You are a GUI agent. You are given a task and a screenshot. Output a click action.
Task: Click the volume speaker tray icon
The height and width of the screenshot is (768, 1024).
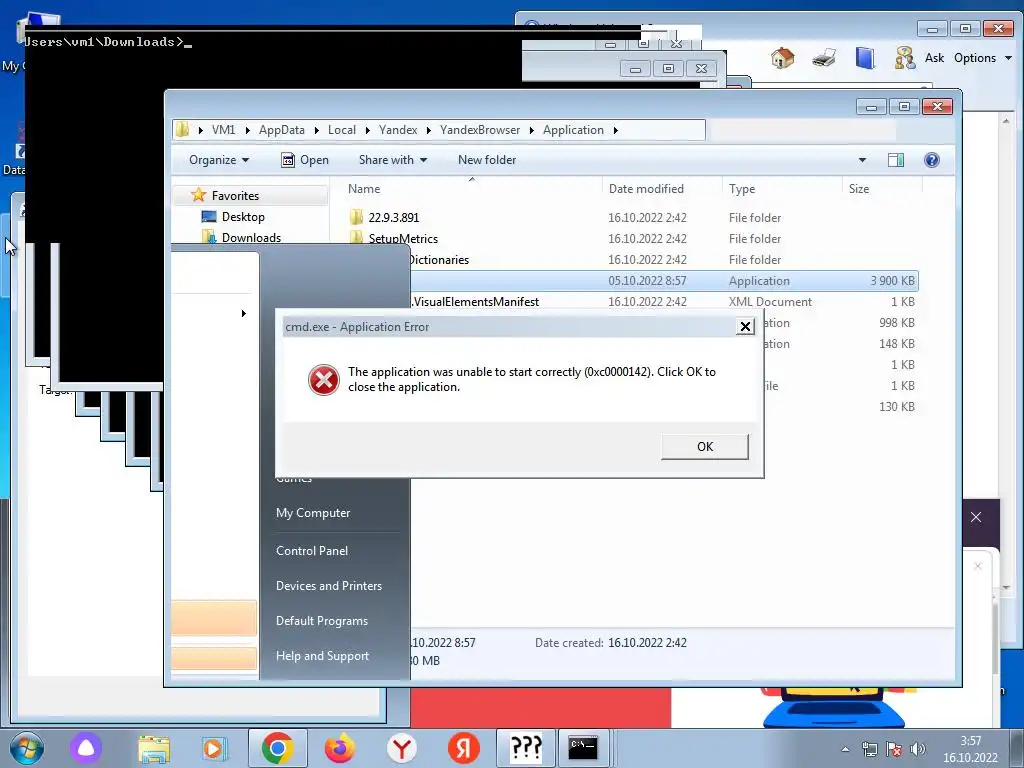pyautogui.click(x=918, y=749)
